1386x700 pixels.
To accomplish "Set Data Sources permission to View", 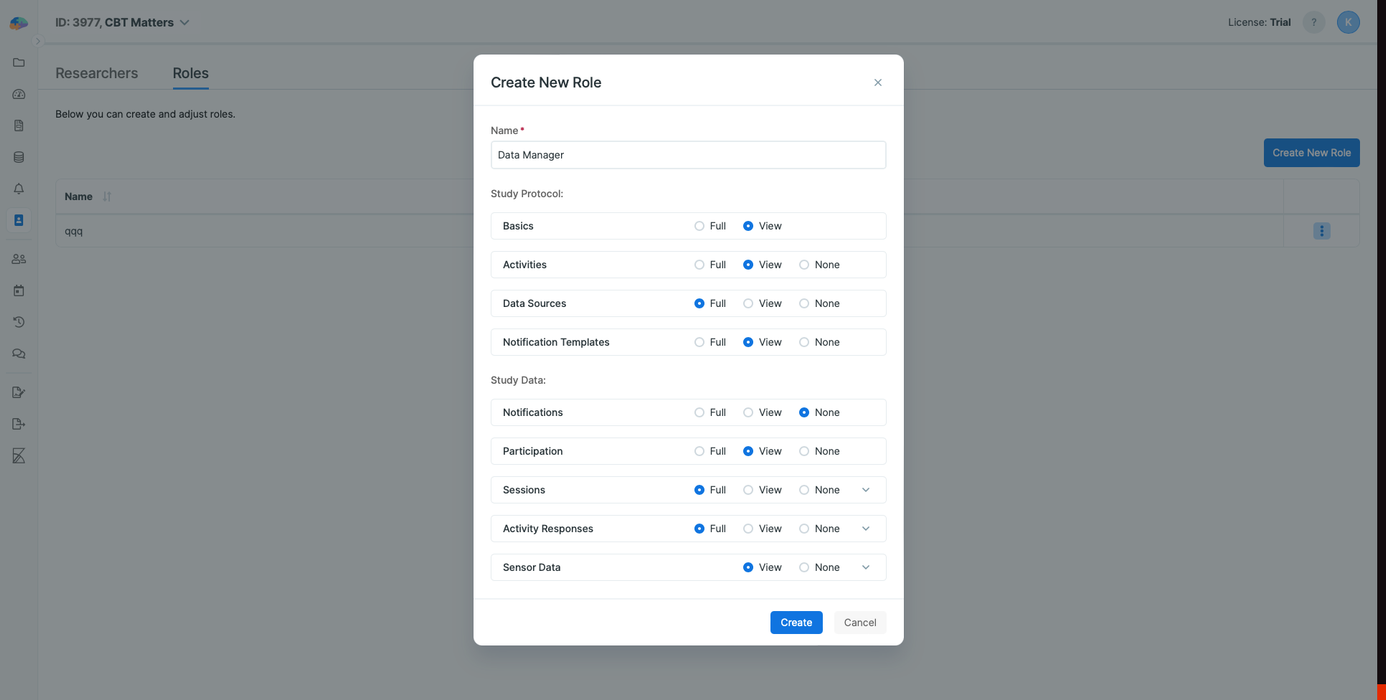I will coord(748,303).
